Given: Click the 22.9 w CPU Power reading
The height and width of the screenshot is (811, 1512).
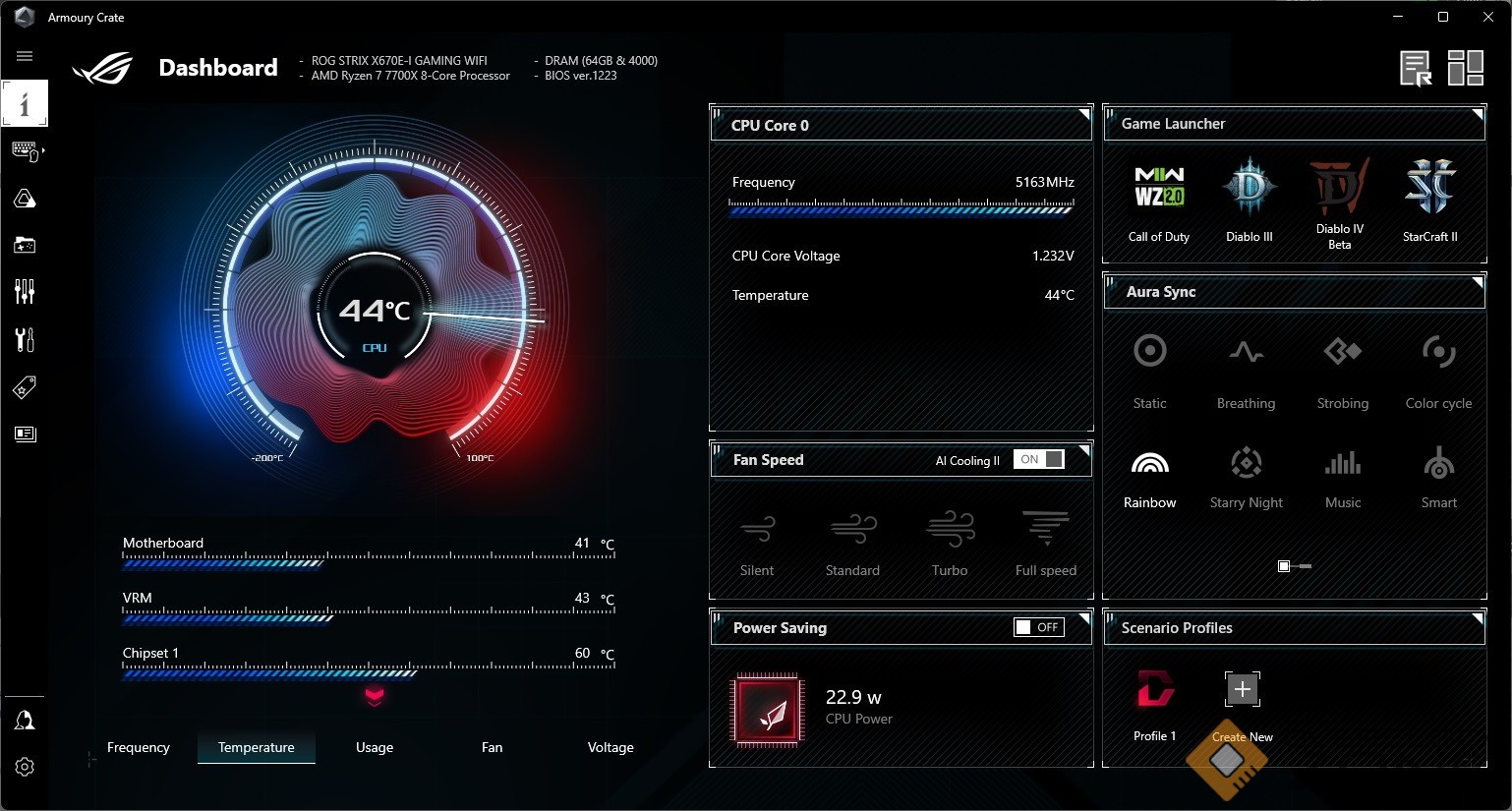Looking at the screenshot, I should pos(853,697).
